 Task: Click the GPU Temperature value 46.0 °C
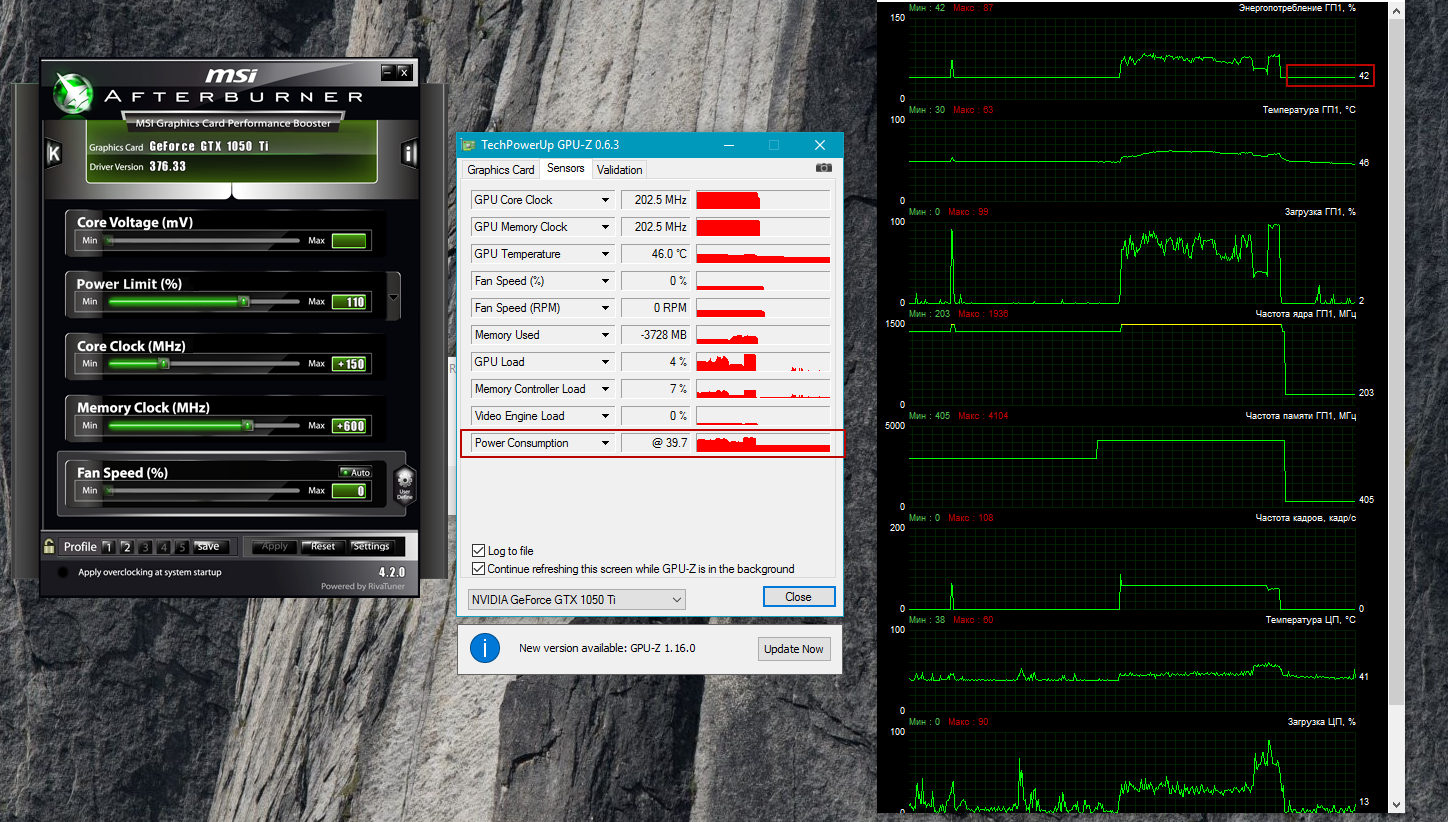coord(655,254)
